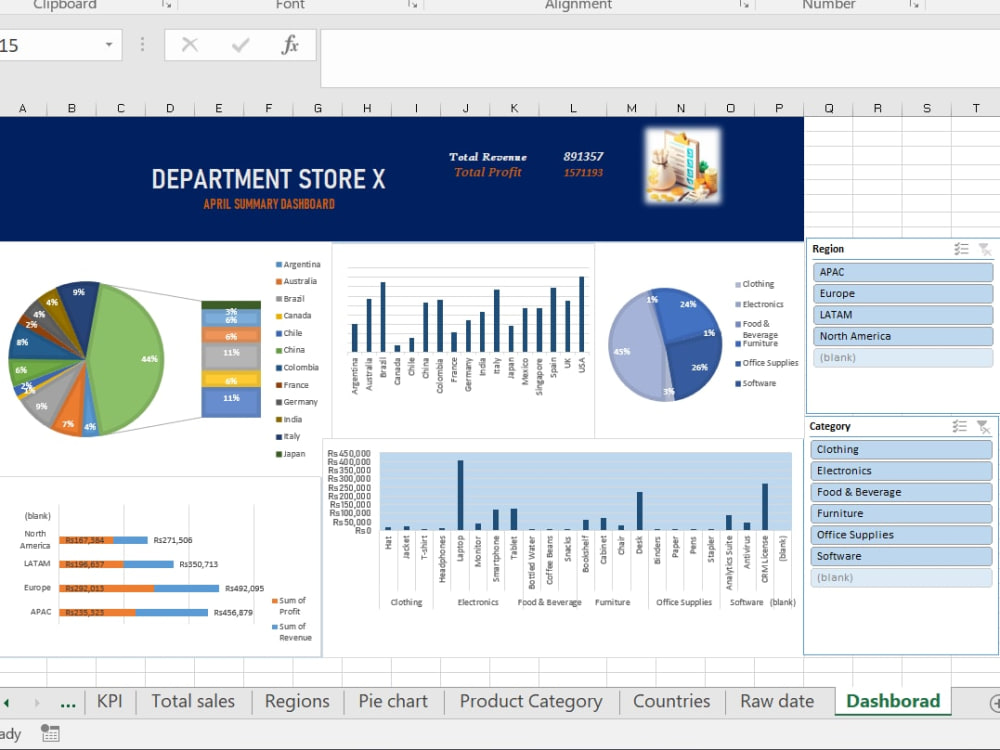Screen dimensions: 1000x750
Task: Click the Office Supplies pie legend entry
Action: coord(767,363)
